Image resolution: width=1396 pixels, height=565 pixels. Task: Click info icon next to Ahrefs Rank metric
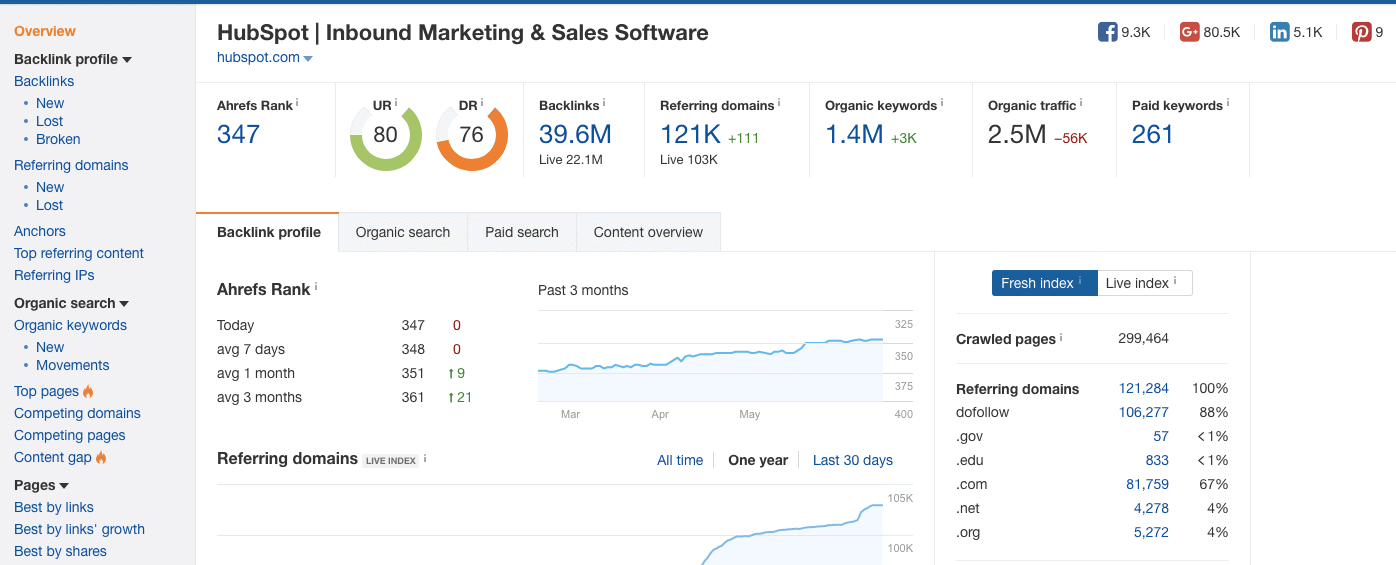click(297, 103)
